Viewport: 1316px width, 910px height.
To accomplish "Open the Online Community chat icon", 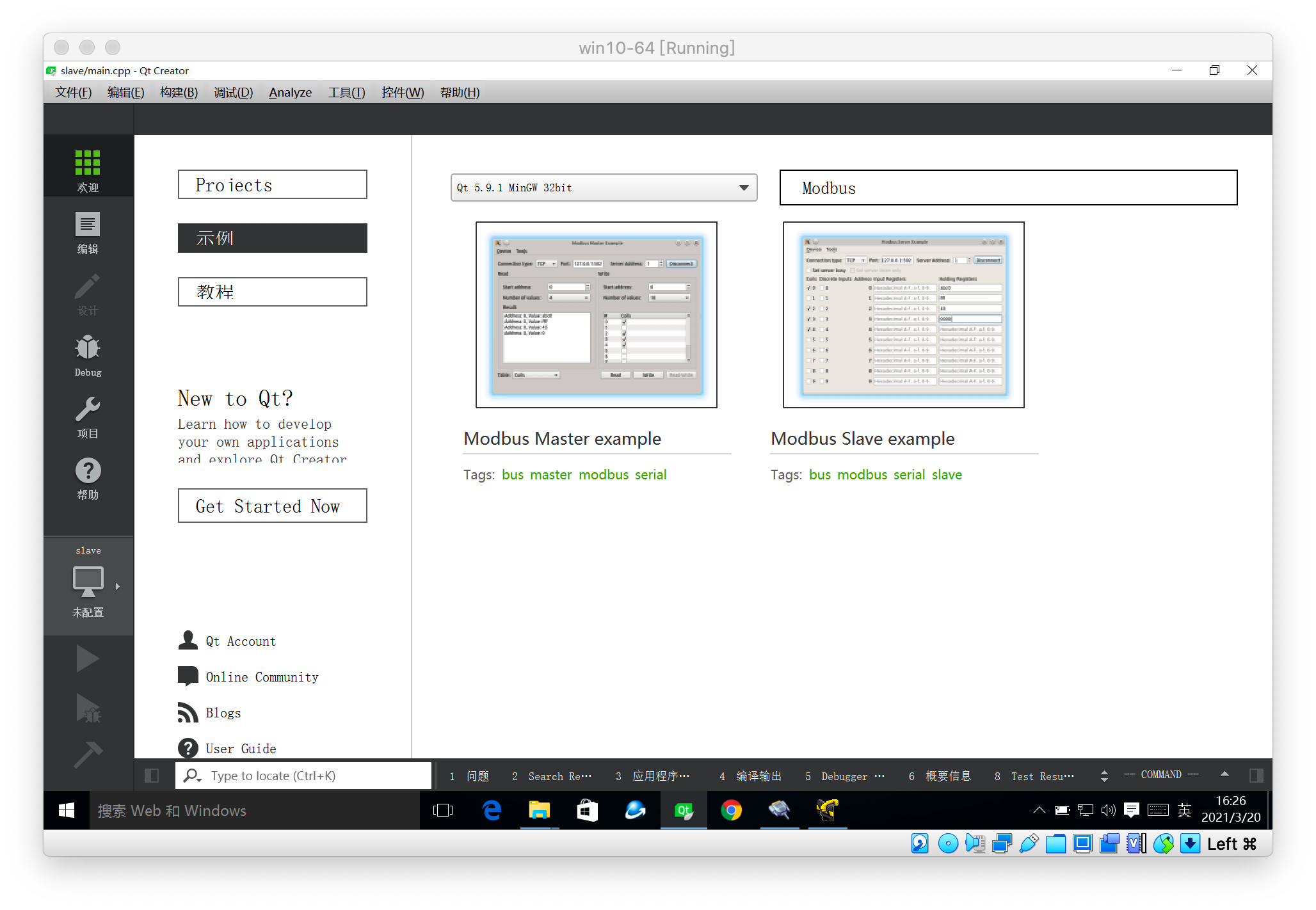I will click(x=188, y=676).
